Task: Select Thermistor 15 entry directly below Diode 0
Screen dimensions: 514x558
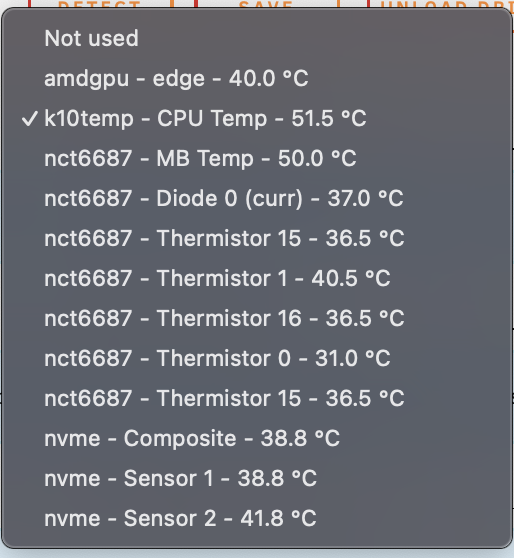Action: (x=256, y=238)
